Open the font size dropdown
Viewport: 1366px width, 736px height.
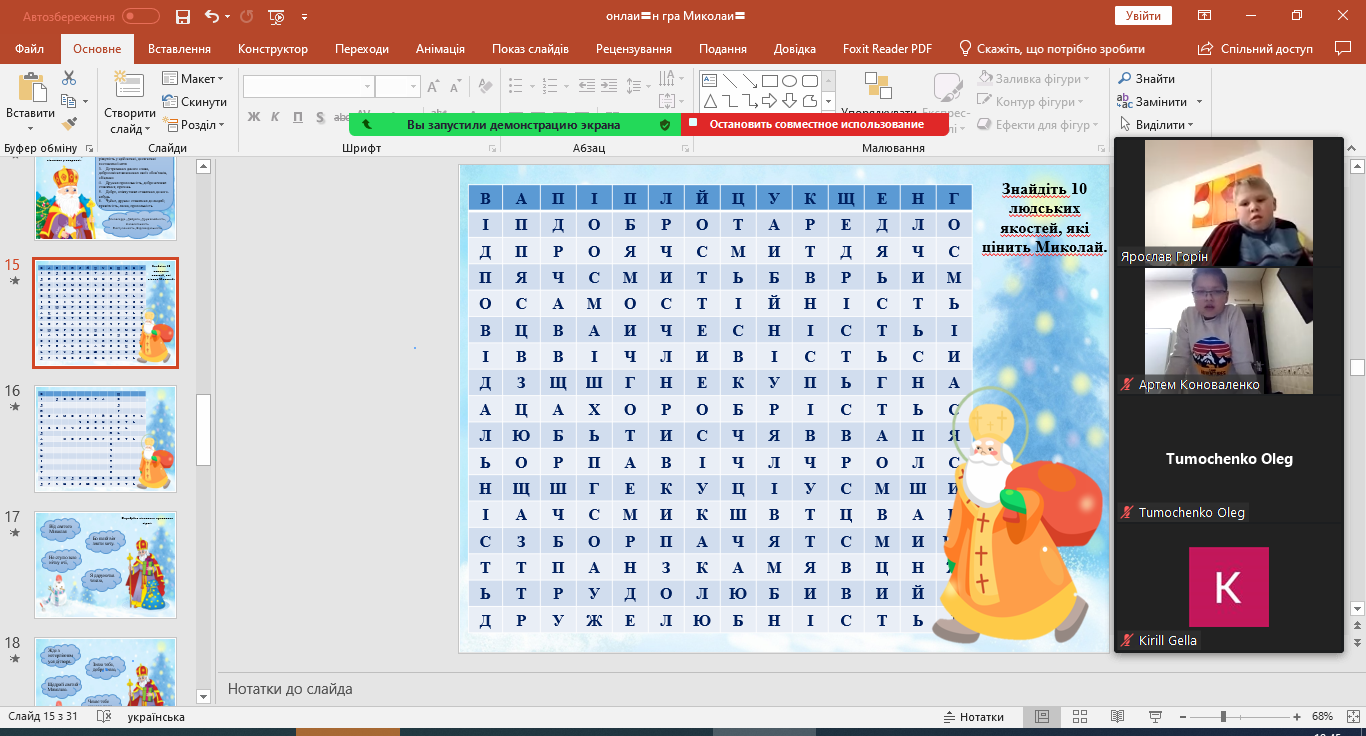pos(414,87)
